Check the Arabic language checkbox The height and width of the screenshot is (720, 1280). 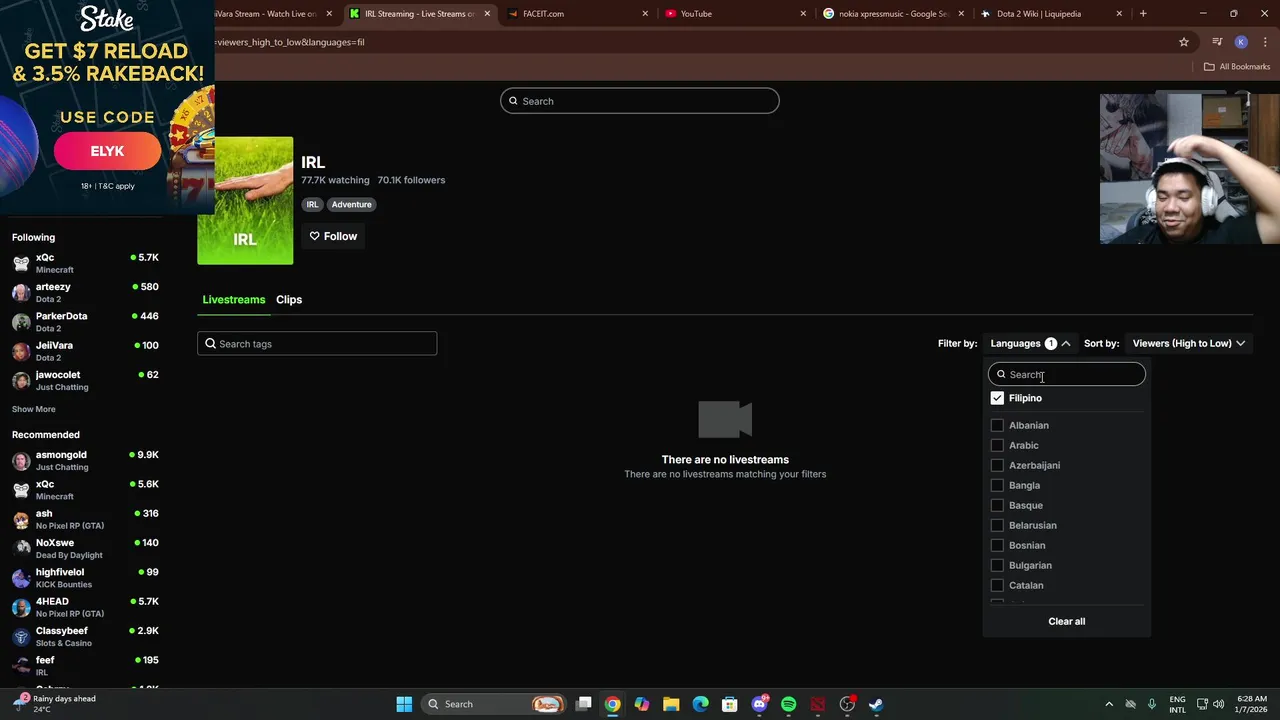pos(997,445)
